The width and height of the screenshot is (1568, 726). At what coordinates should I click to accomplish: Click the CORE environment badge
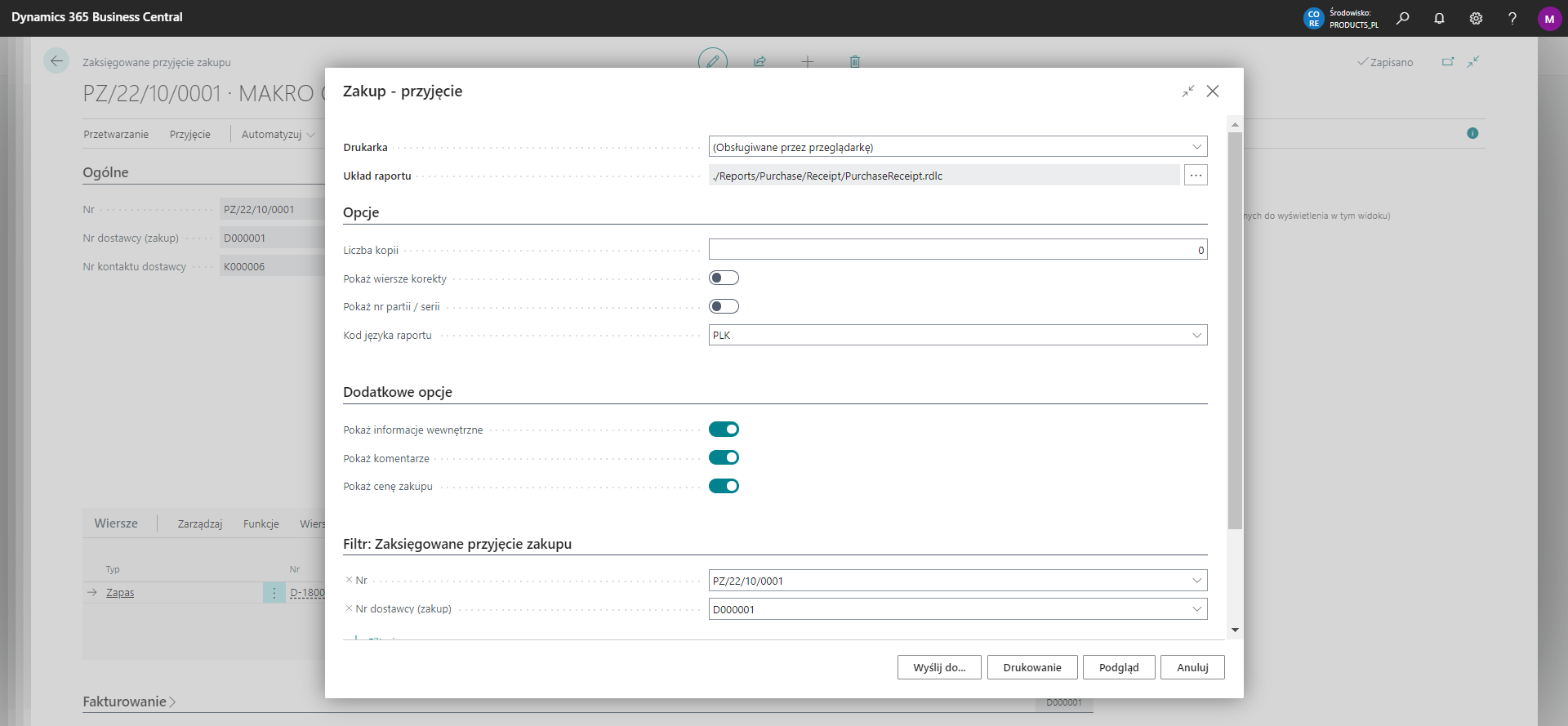coord(1313,18)
